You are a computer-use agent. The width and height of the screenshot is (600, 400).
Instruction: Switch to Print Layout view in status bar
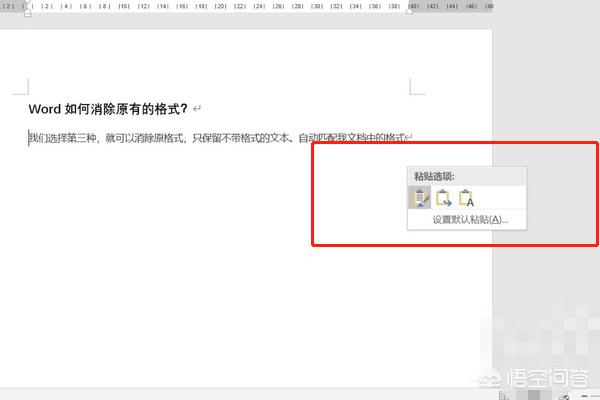(x=533, y=395)
